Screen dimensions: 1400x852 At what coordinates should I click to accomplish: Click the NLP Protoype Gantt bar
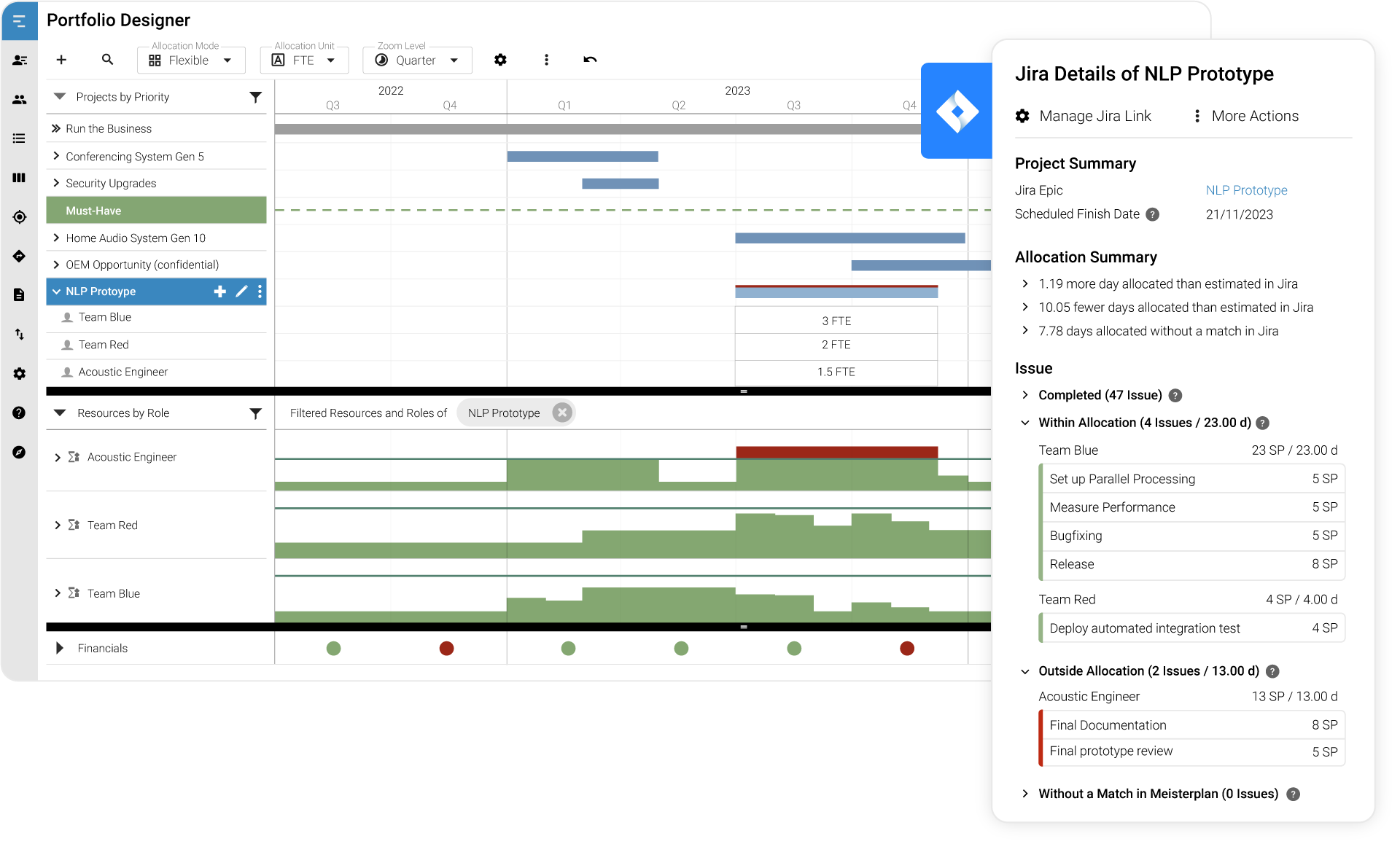[x=836, y=292]
